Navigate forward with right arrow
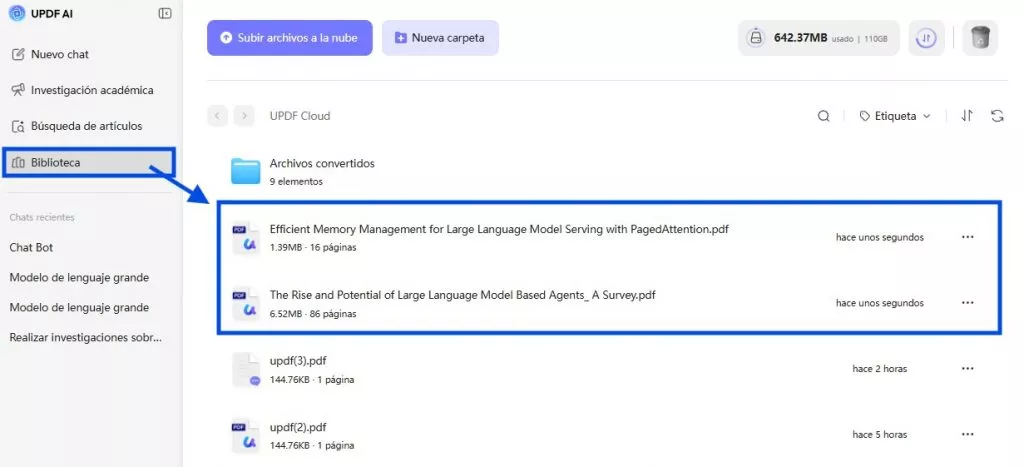1024x467 pixels. pyautogui.click(x=243, y=116)
